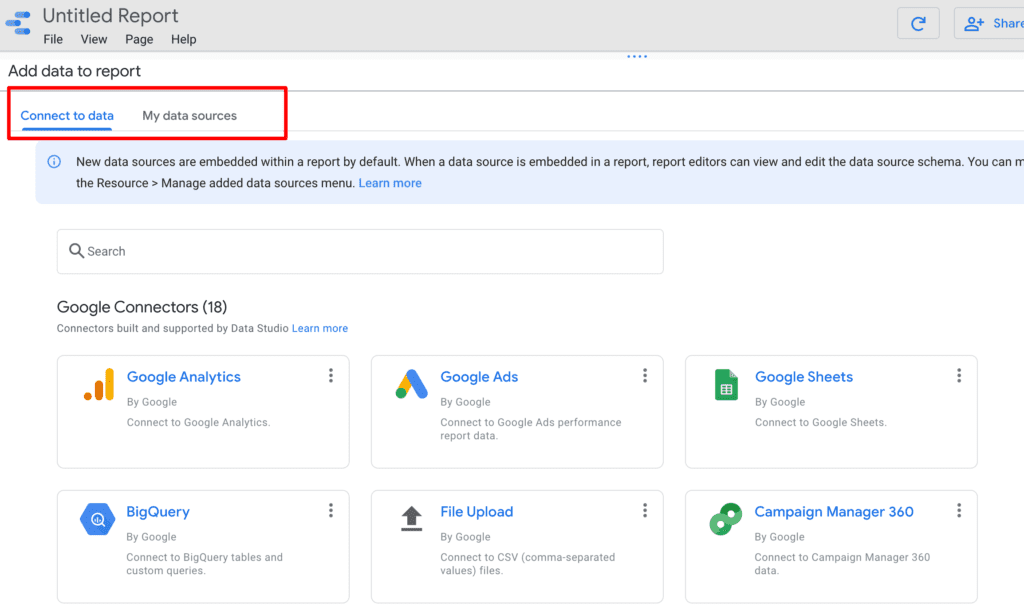Image resolution: width=1024 pixels, height=615 pixels.
Task: Click the BigQuery hexagon icon
Action: pos(97,519)
